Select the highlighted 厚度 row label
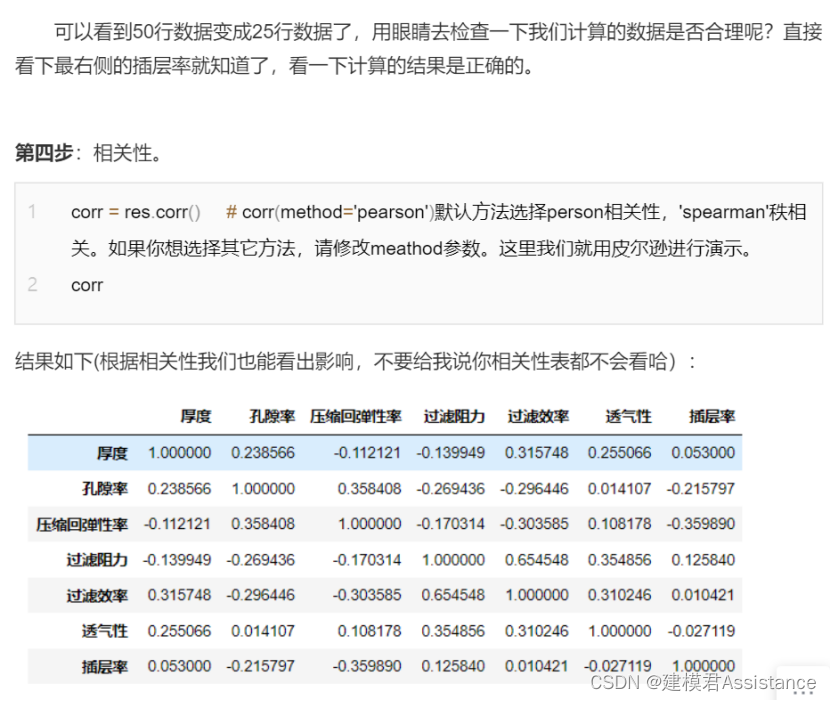The image size is (831, 701). point(112,453)
